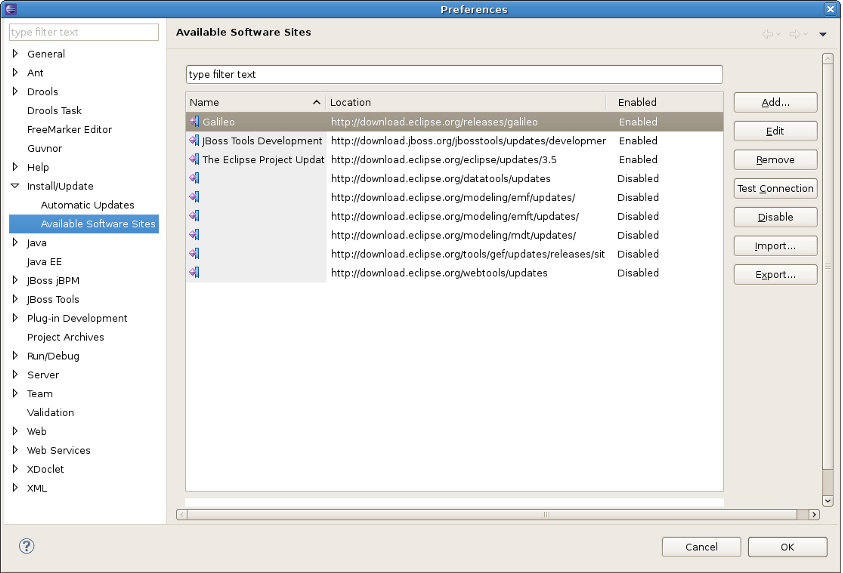Click the vertical scrollbar down arrow
This screenshot has width=843, height=573.
coord(827,500)
